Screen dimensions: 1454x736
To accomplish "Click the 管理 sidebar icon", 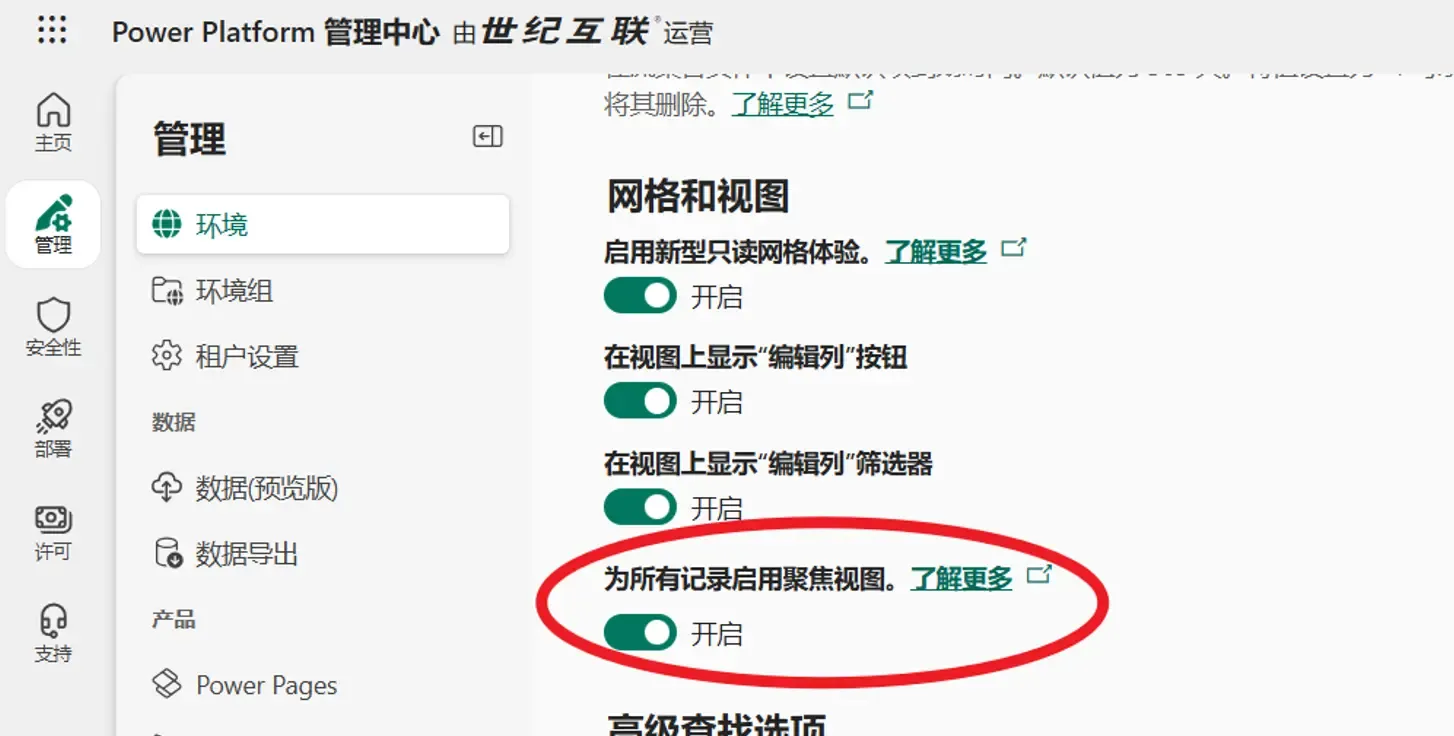I will (x=53, y=224).
